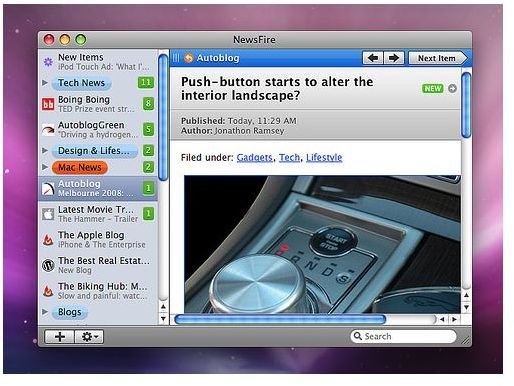Select The Apple Blog feed

[98, 240]
